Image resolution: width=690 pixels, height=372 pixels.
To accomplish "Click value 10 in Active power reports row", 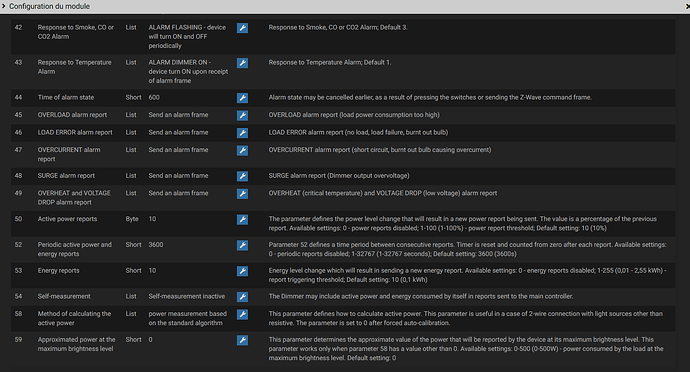I will coord(152,219).
